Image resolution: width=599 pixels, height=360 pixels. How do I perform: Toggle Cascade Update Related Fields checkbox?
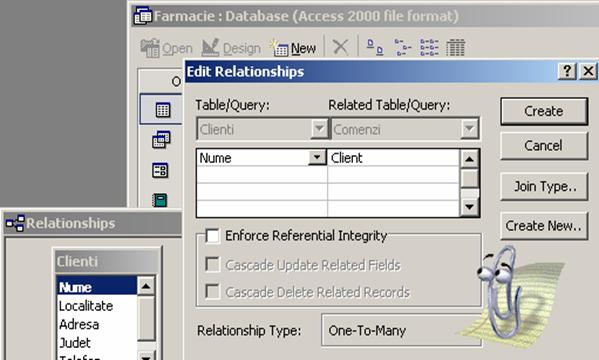coord(212,264)
